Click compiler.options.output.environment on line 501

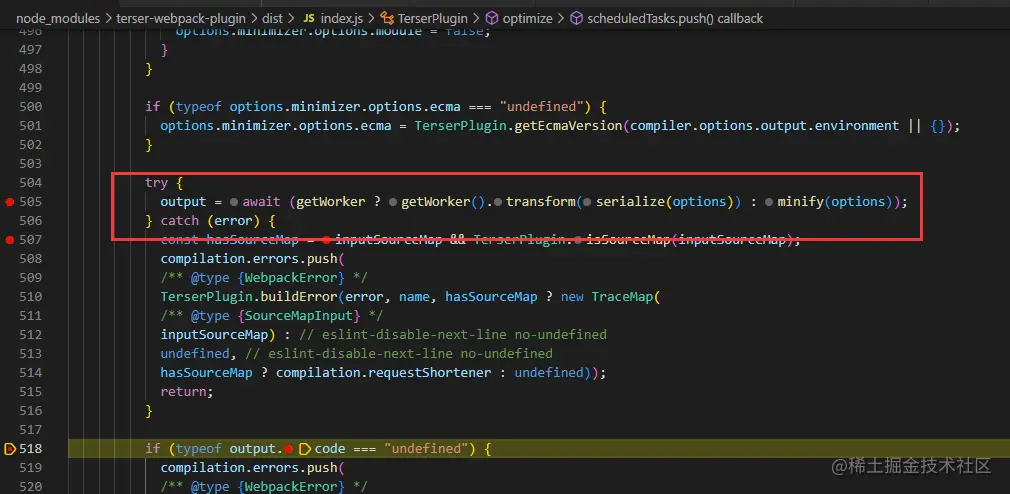pos(765,126)
